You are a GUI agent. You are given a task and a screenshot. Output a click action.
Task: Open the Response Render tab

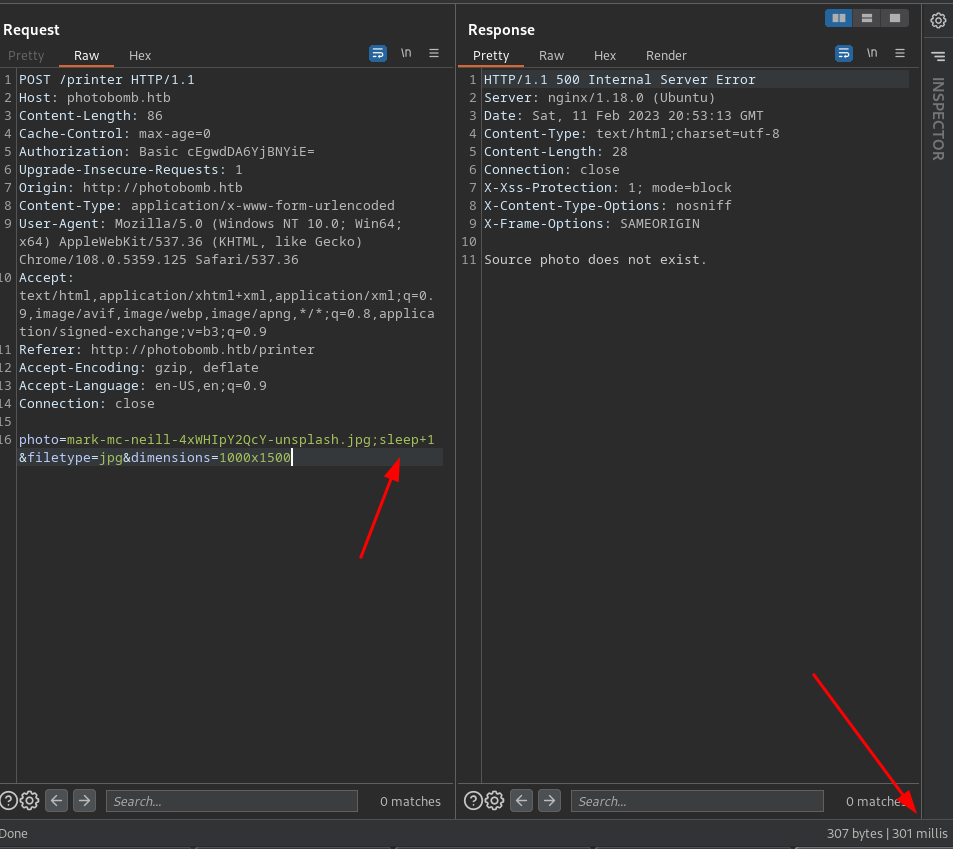click(666, 56)
